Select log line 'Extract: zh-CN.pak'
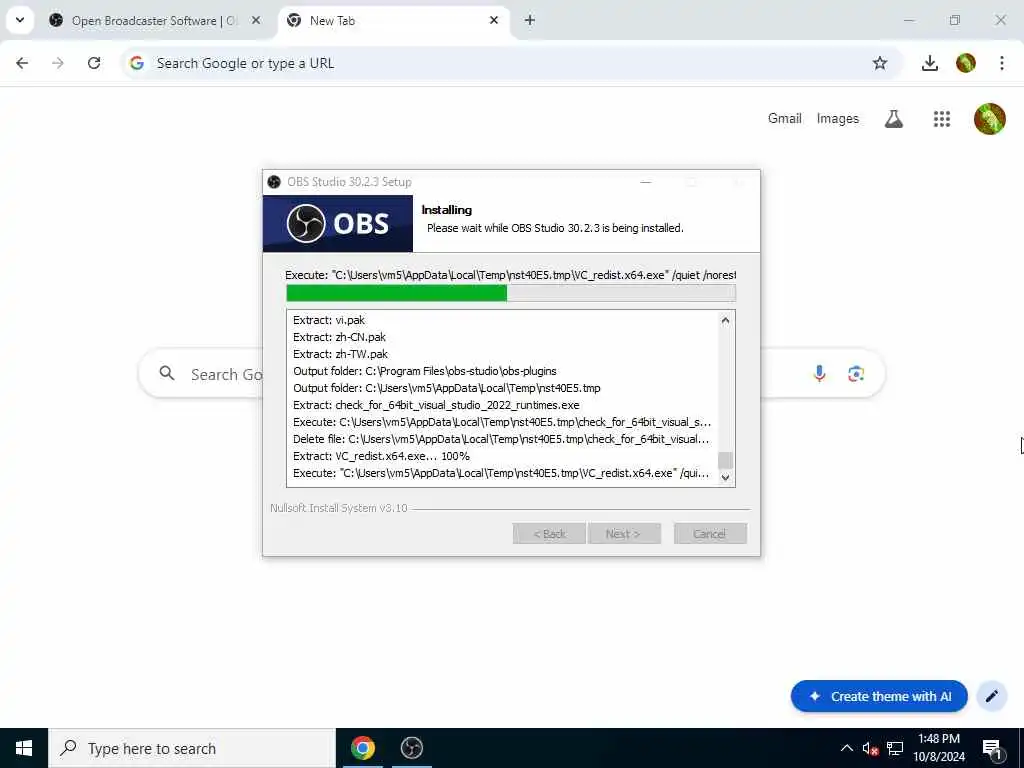Viewport: 1024px width, 768px height. coord(340,337)
